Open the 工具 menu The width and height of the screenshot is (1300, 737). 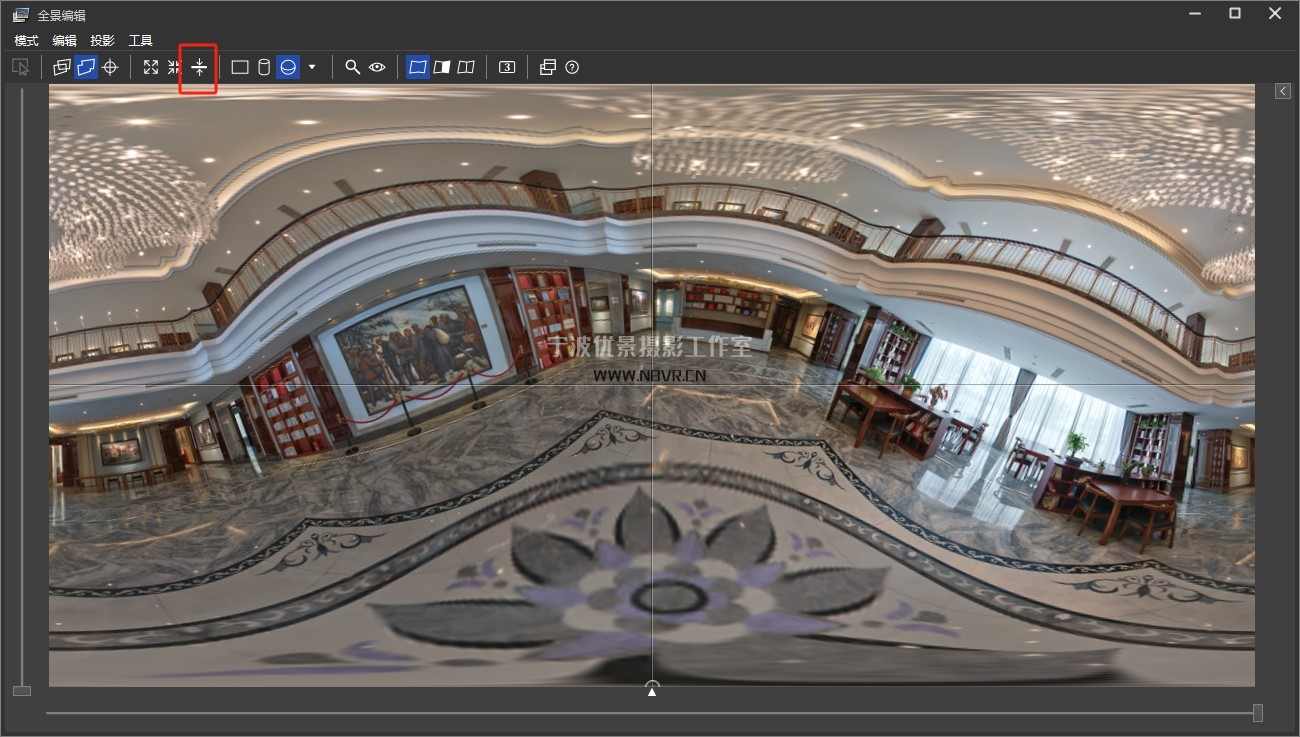(x=141, y=41)
